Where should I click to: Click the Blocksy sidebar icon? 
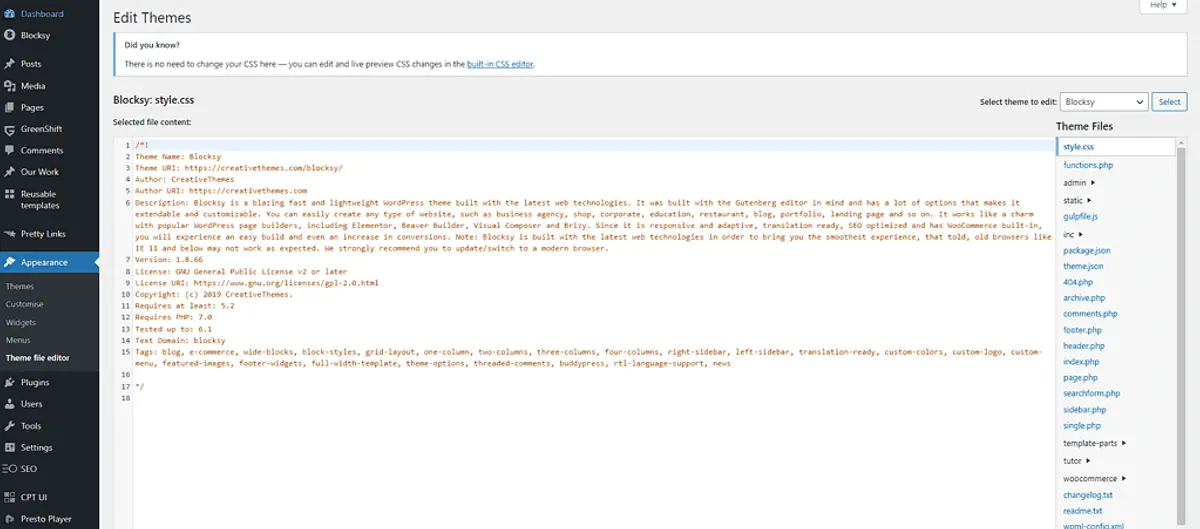[10, 36]
